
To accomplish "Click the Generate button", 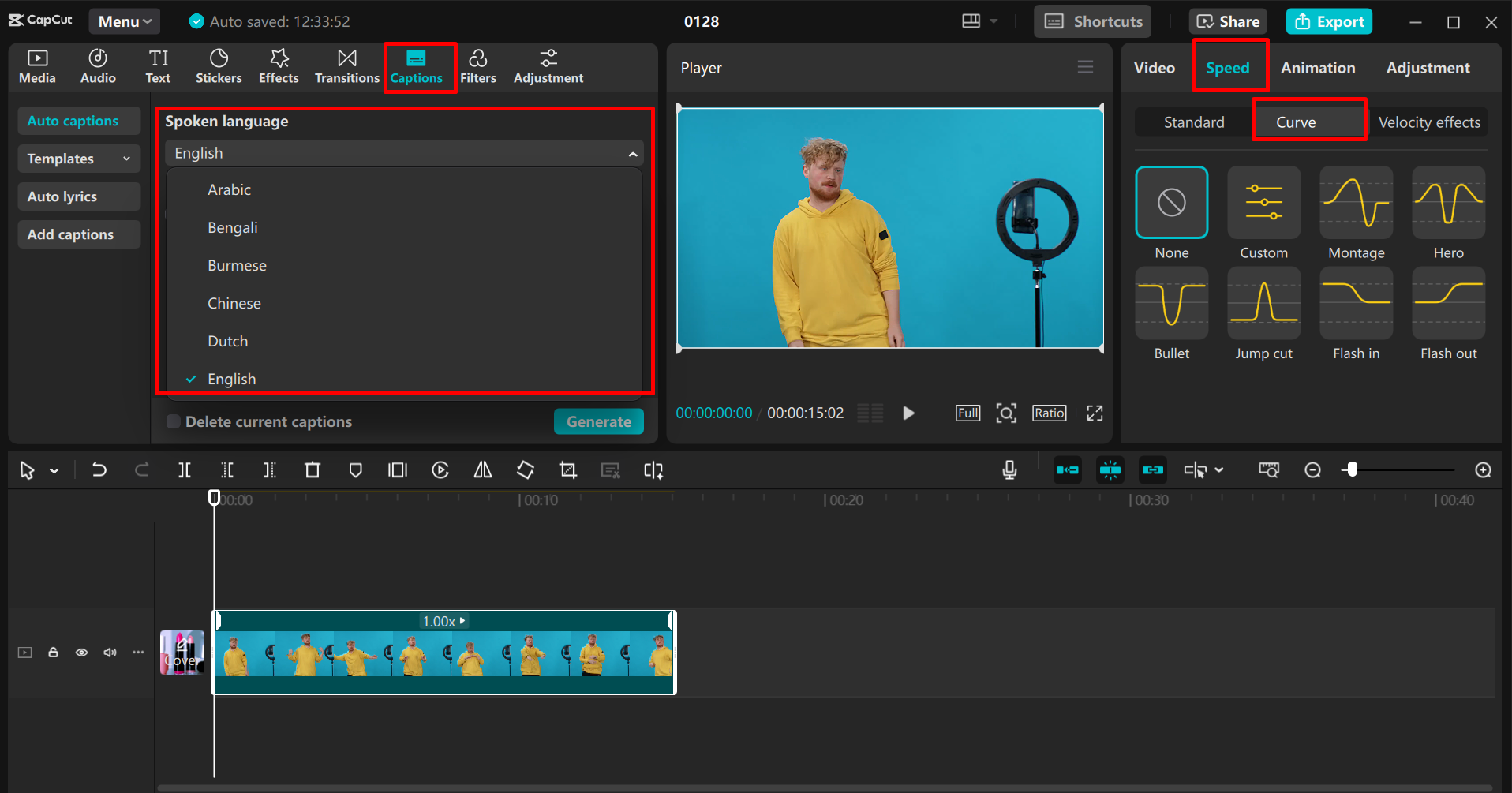I will [x=598, y=421].
